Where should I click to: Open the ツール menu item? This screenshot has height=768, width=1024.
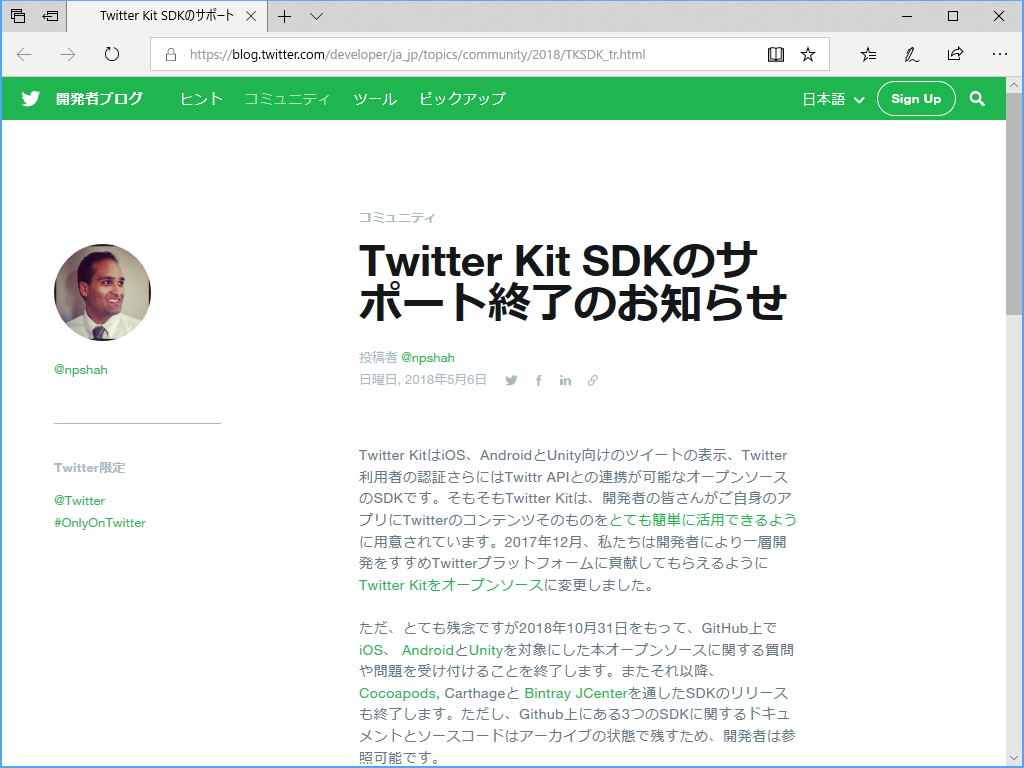click(375, 99)
